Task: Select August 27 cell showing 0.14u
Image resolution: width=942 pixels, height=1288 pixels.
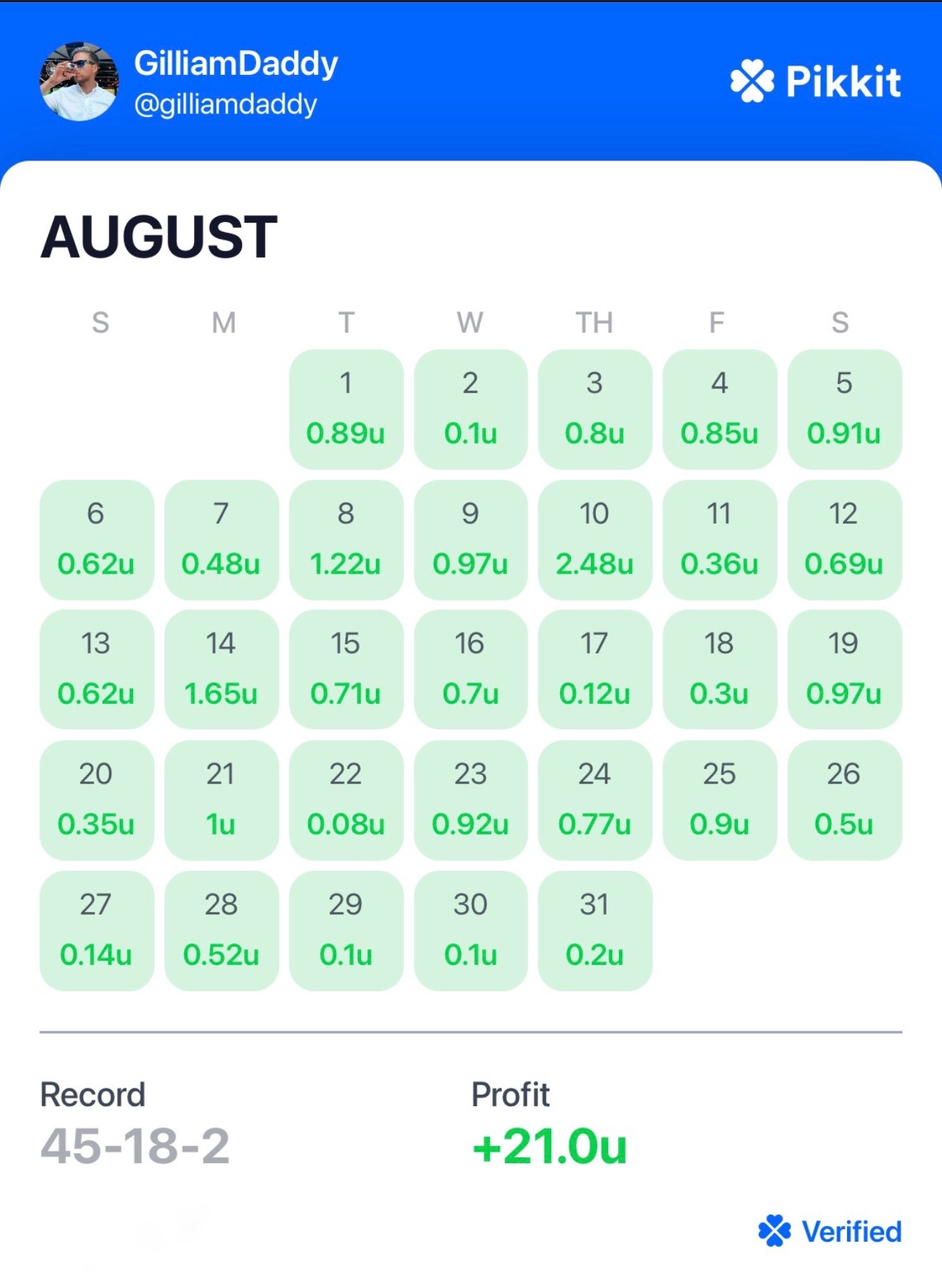Action: [x=96, y=930]
